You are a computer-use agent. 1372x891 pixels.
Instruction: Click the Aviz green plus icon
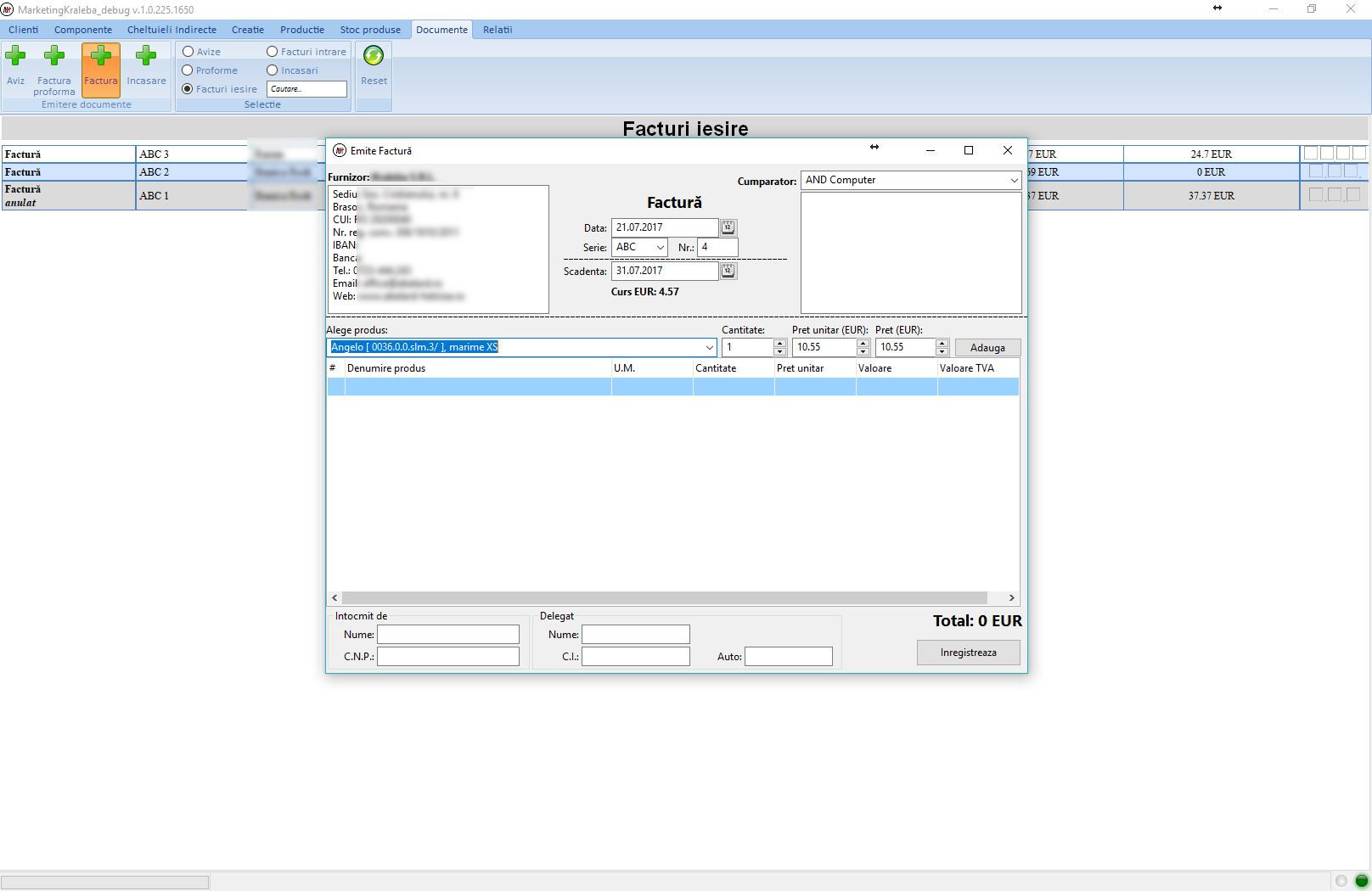(15, 57)
